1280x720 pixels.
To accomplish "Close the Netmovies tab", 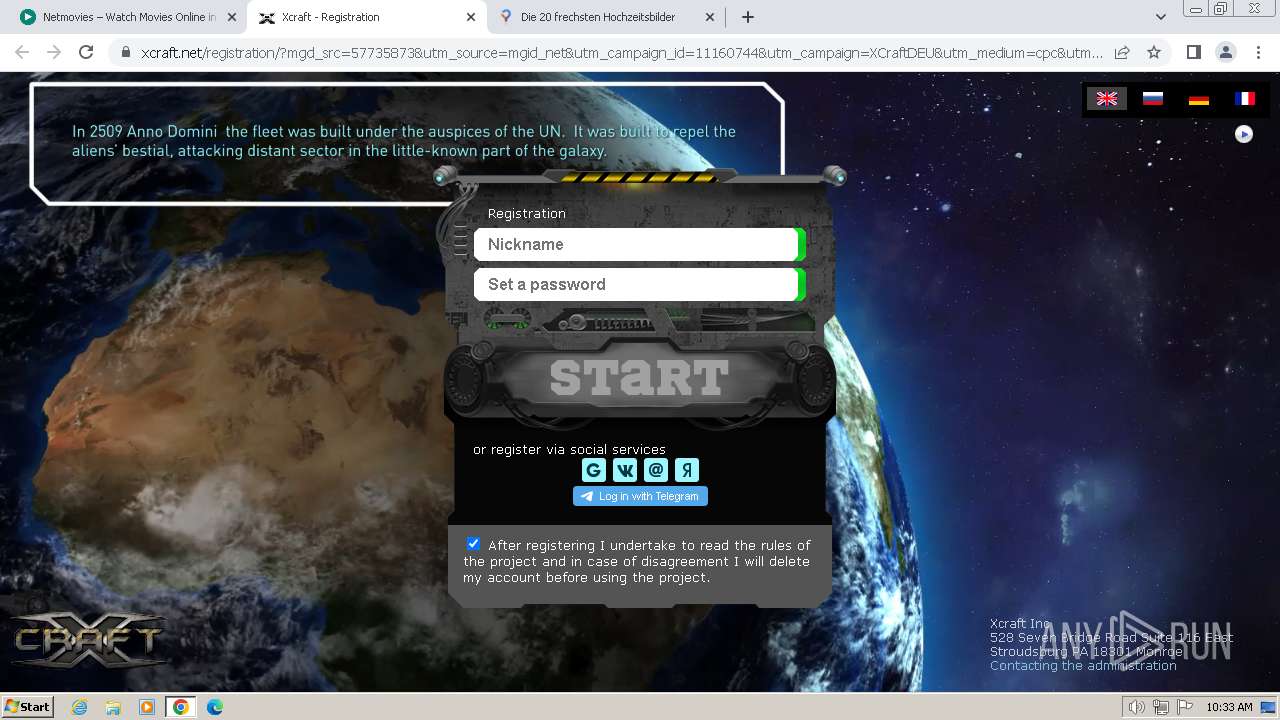I will coord(231,17).
